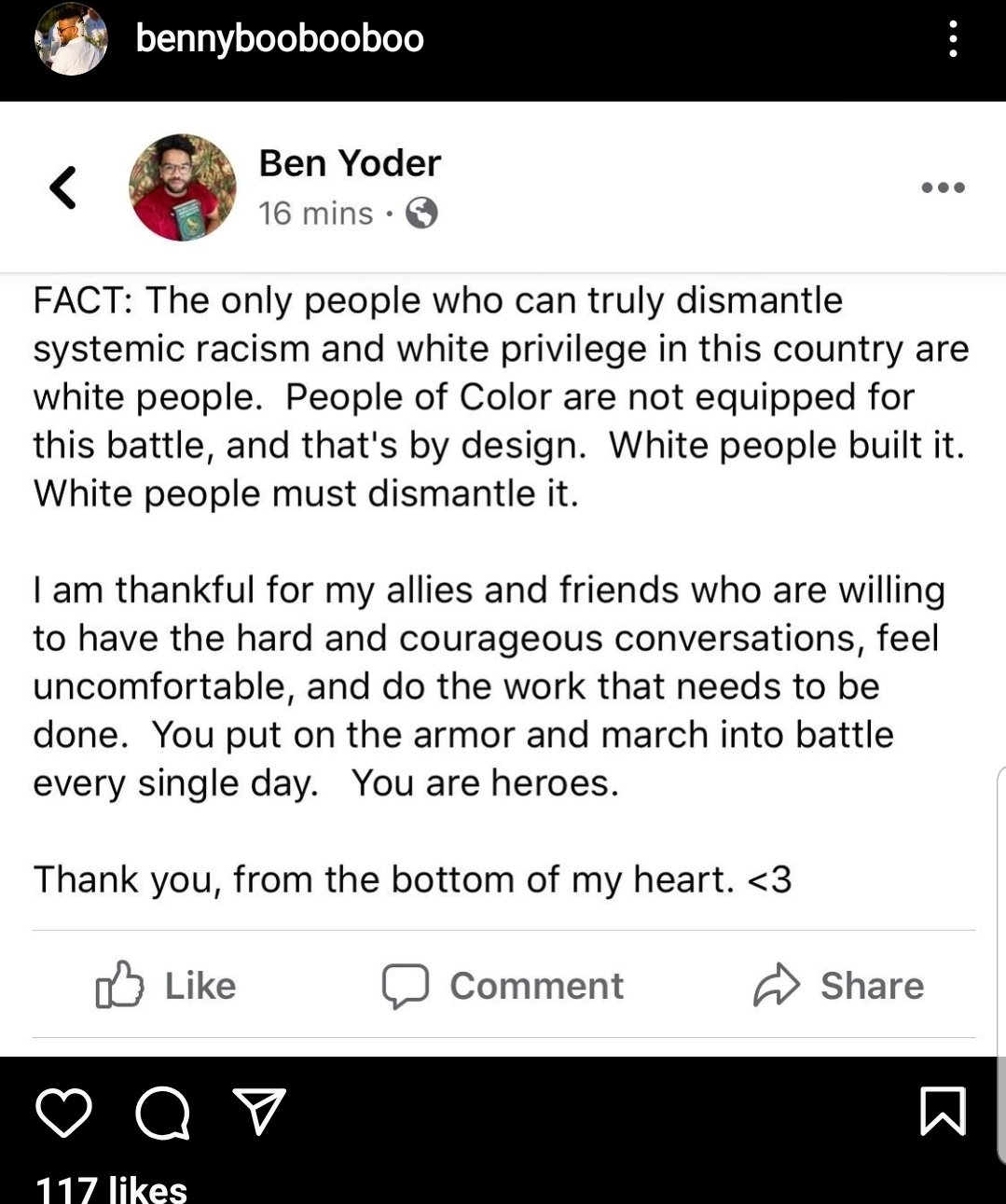Viewport: 1006px width, 1204px height.
Task: Go back using the left chevron
Action: click(62, 187)
